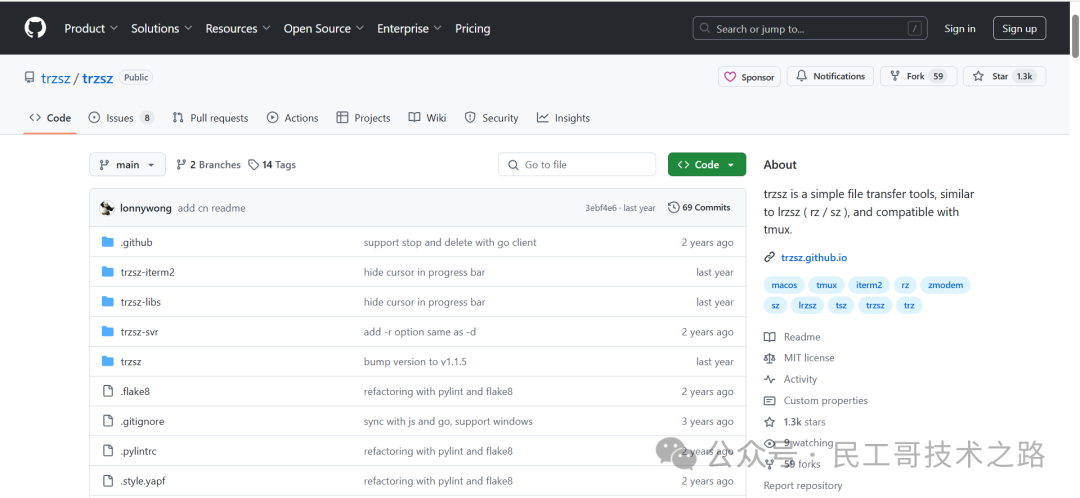Select the lrzsz topic tag
Image resolution: width=1080 pixels, height=498 pixels.
pyautogui.click(x=808, y=305)
